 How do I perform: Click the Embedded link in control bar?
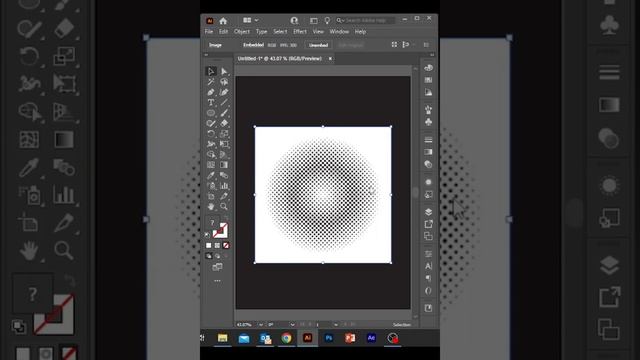point(253,45)
